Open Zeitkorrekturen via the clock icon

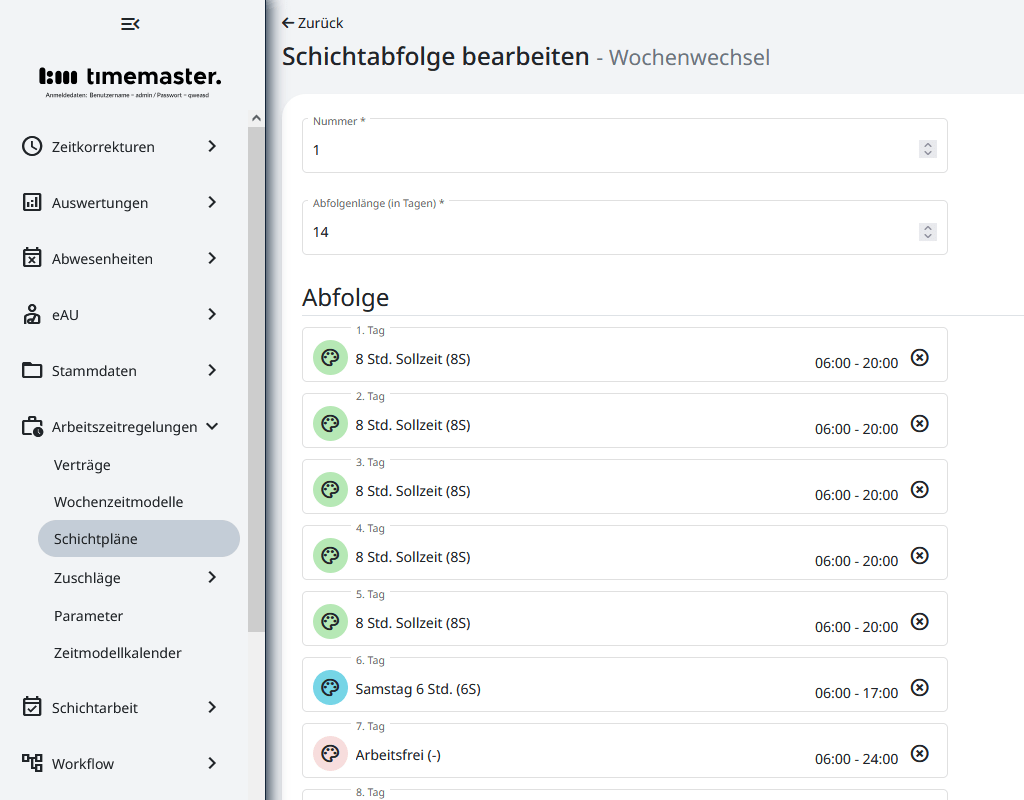31,146
